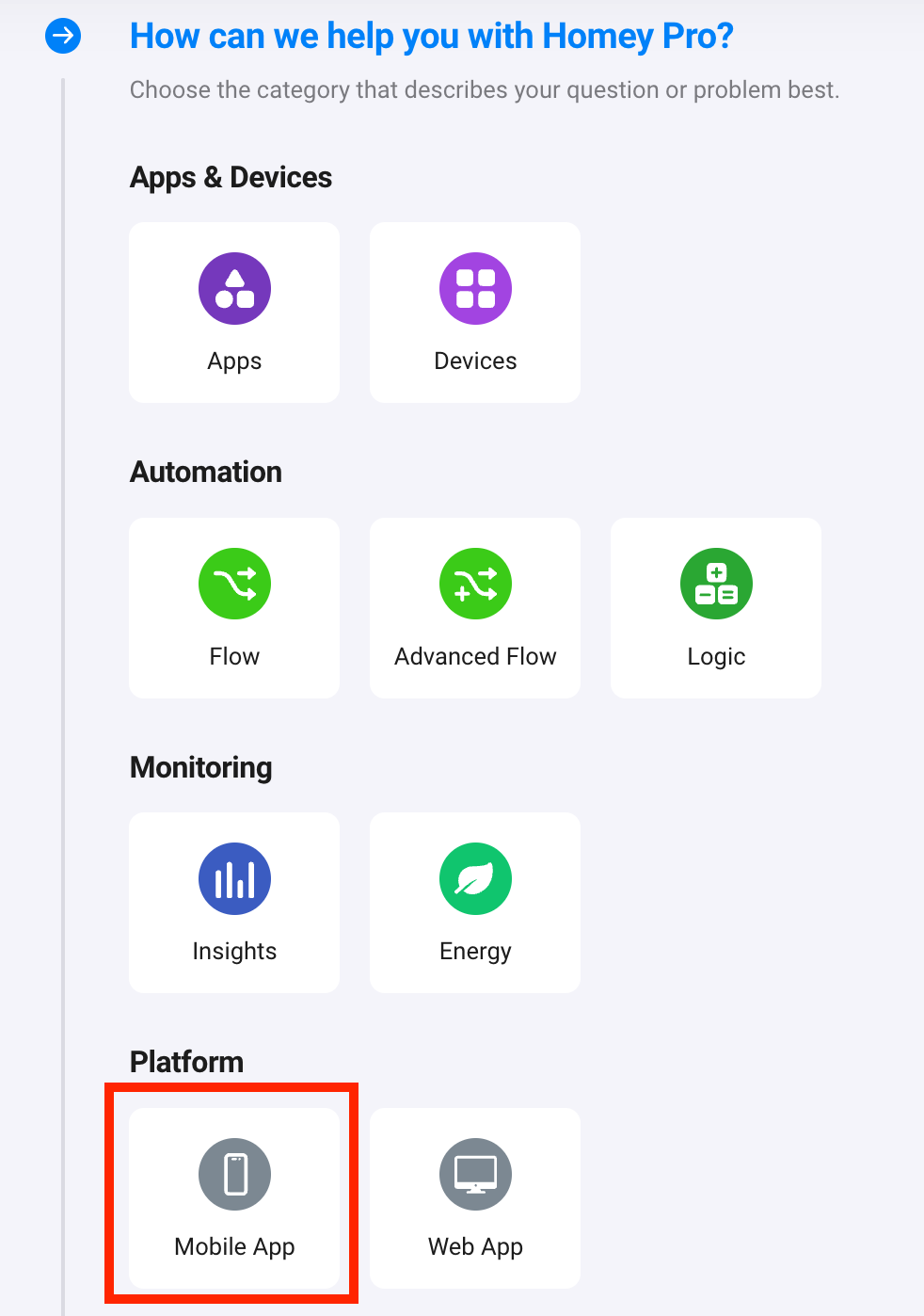Click the Flow card label
The width and height of the screenshot is (924, 1316).
[234, 656]
